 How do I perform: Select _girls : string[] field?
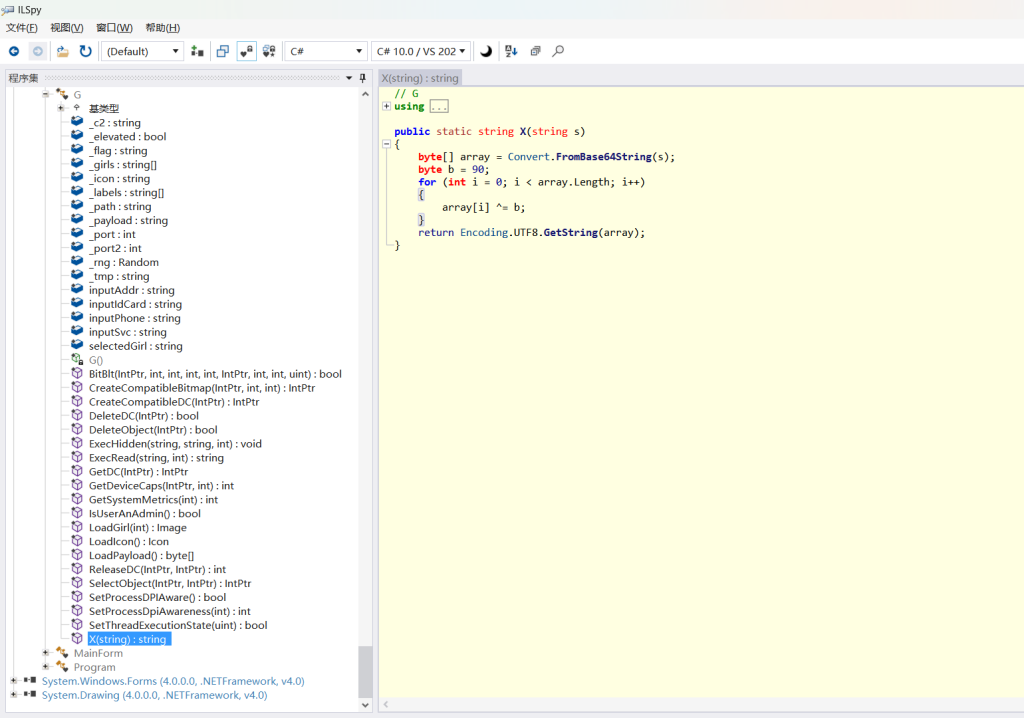coord(123,164)
